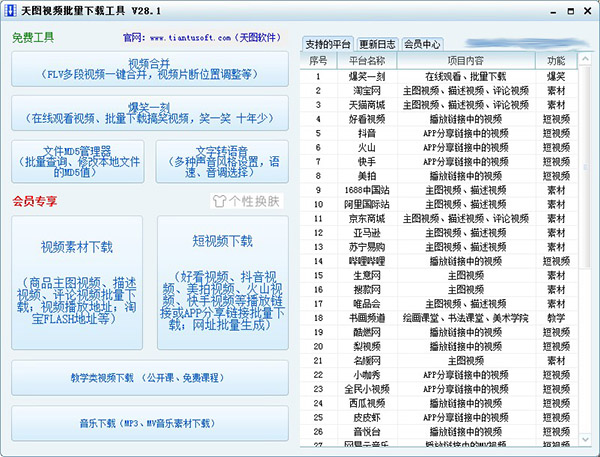The image size is (600, 457).
Task: Open 音乐下载 MP3 MV button
Action: point(150,423)
